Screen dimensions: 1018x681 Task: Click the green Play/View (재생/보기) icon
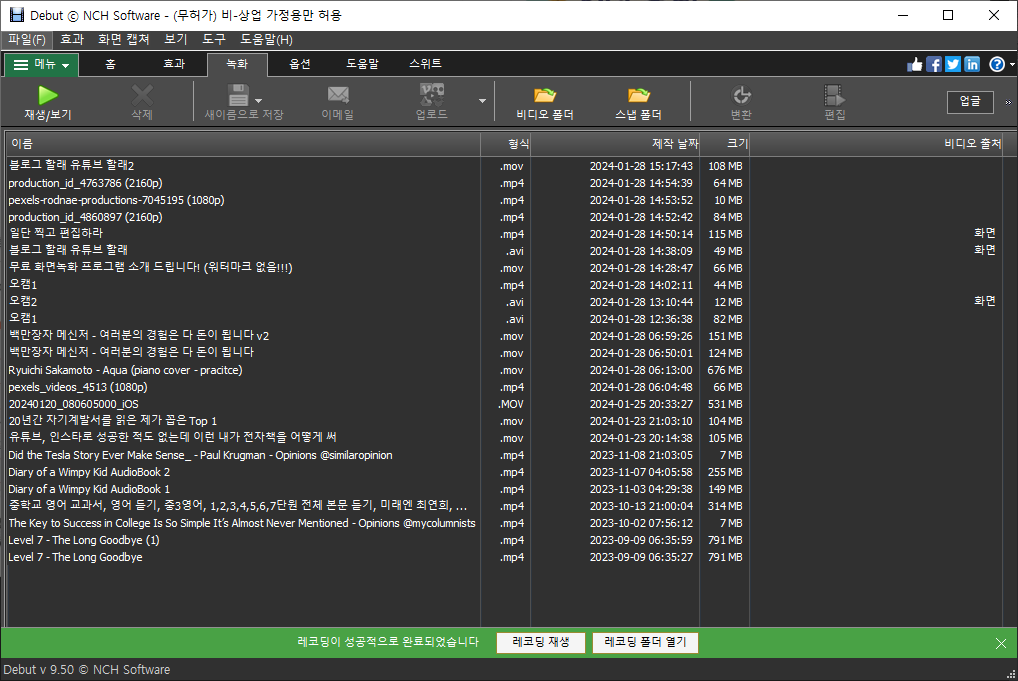coord(47,95)
